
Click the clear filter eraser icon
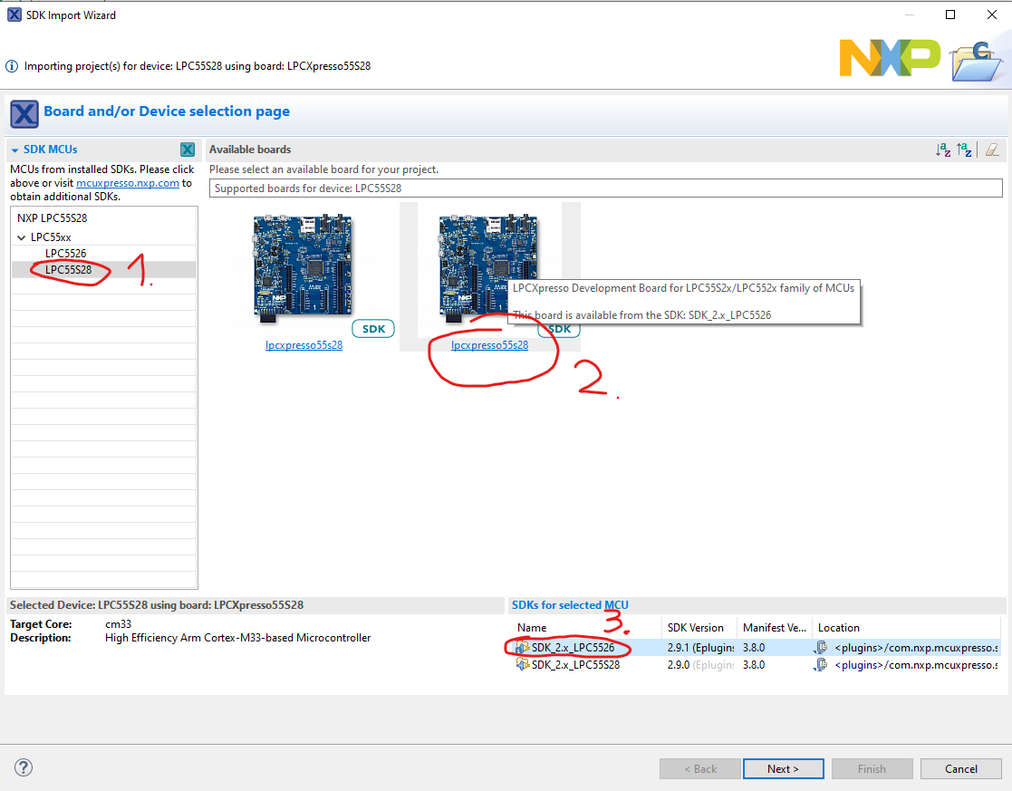click(992, 150)
